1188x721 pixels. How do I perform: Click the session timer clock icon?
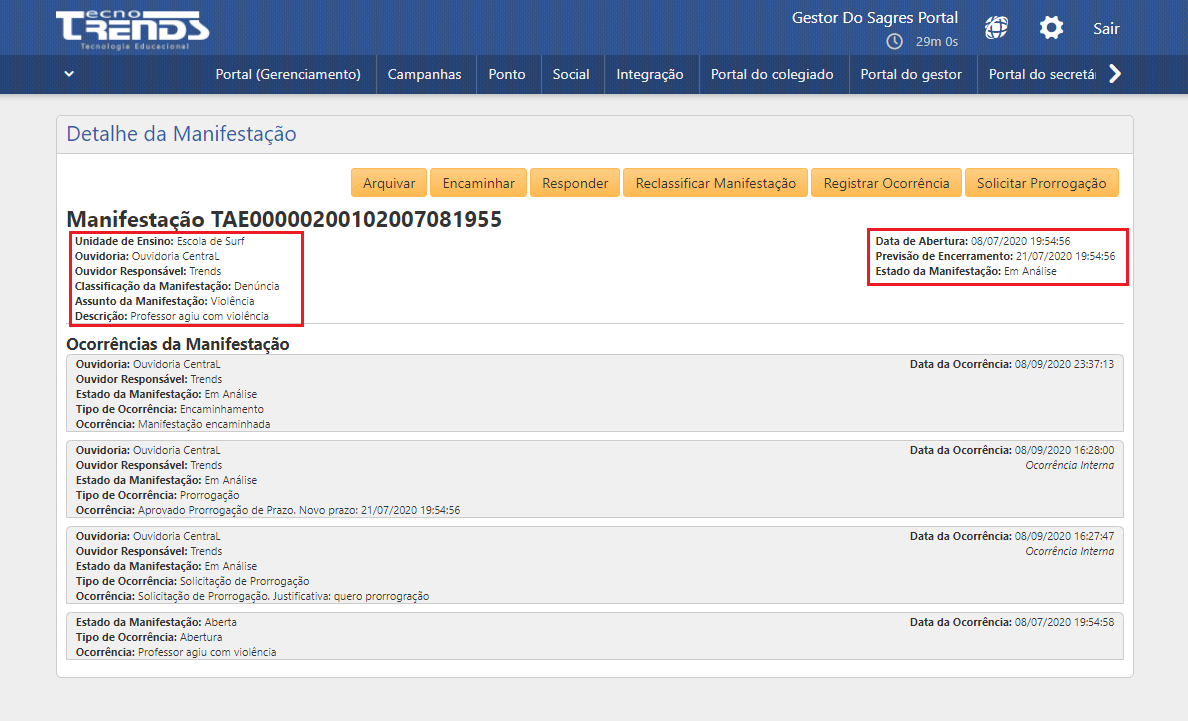(895, 42)
